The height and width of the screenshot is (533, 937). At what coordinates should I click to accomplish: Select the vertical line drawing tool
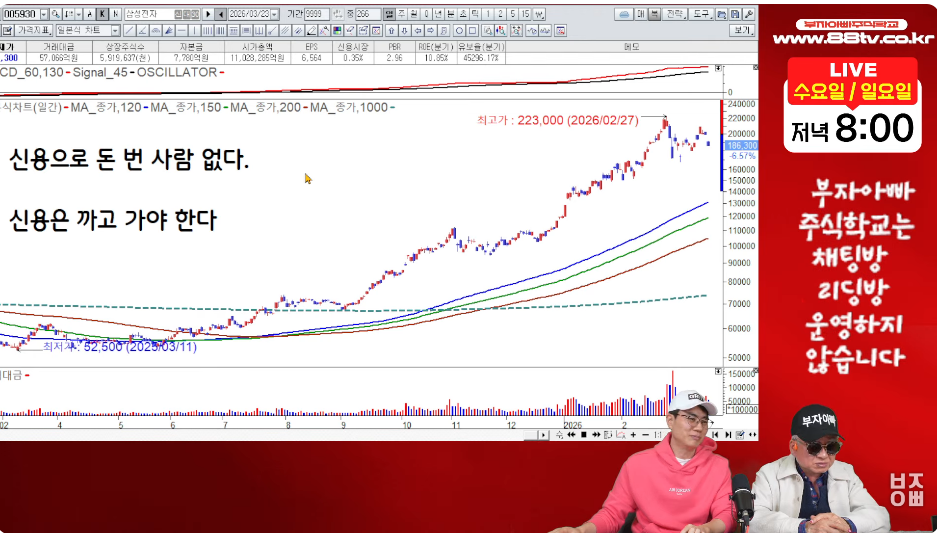pyautogui.click(x=194, y=30)
